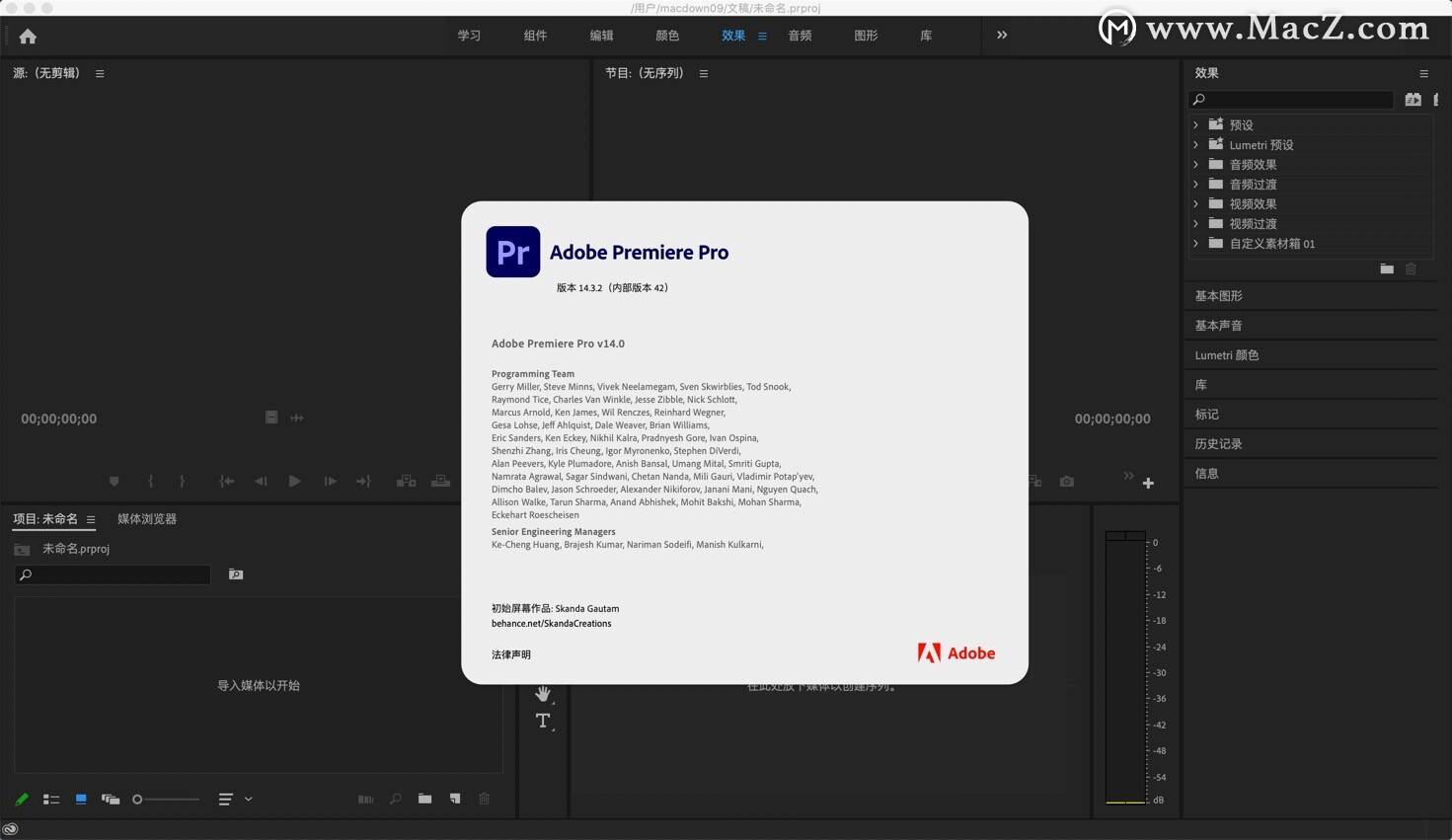Screen dimensions: 1452x840
Task: Click the Sort Icons button
Action: pyautogui.click(x=226, y=800)
